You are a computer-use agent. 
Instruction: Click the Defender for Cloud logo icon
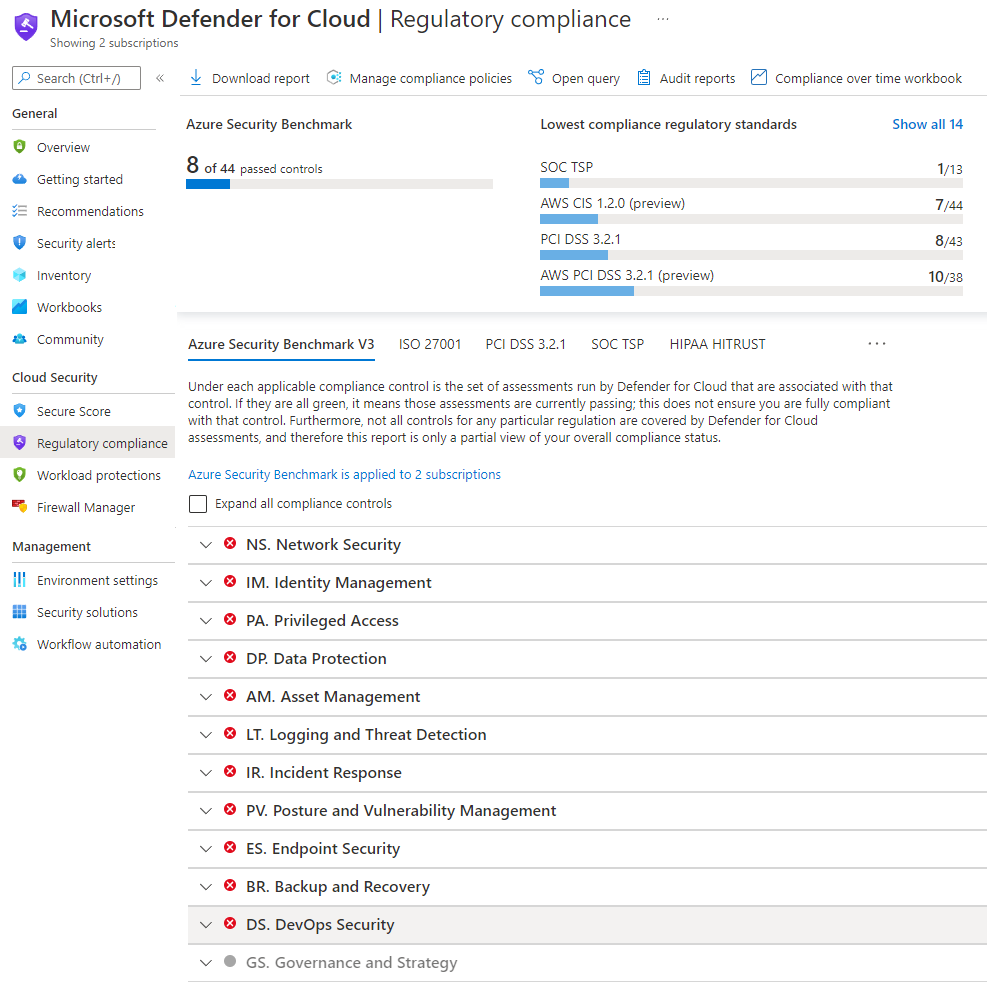(x=26, y=26)
